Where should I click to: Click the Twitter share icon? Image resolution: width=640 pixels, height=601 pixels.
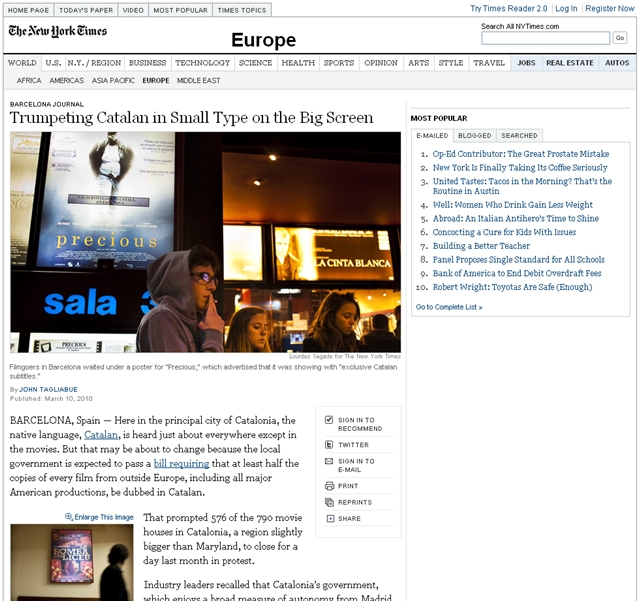click(x=329, y=445)
